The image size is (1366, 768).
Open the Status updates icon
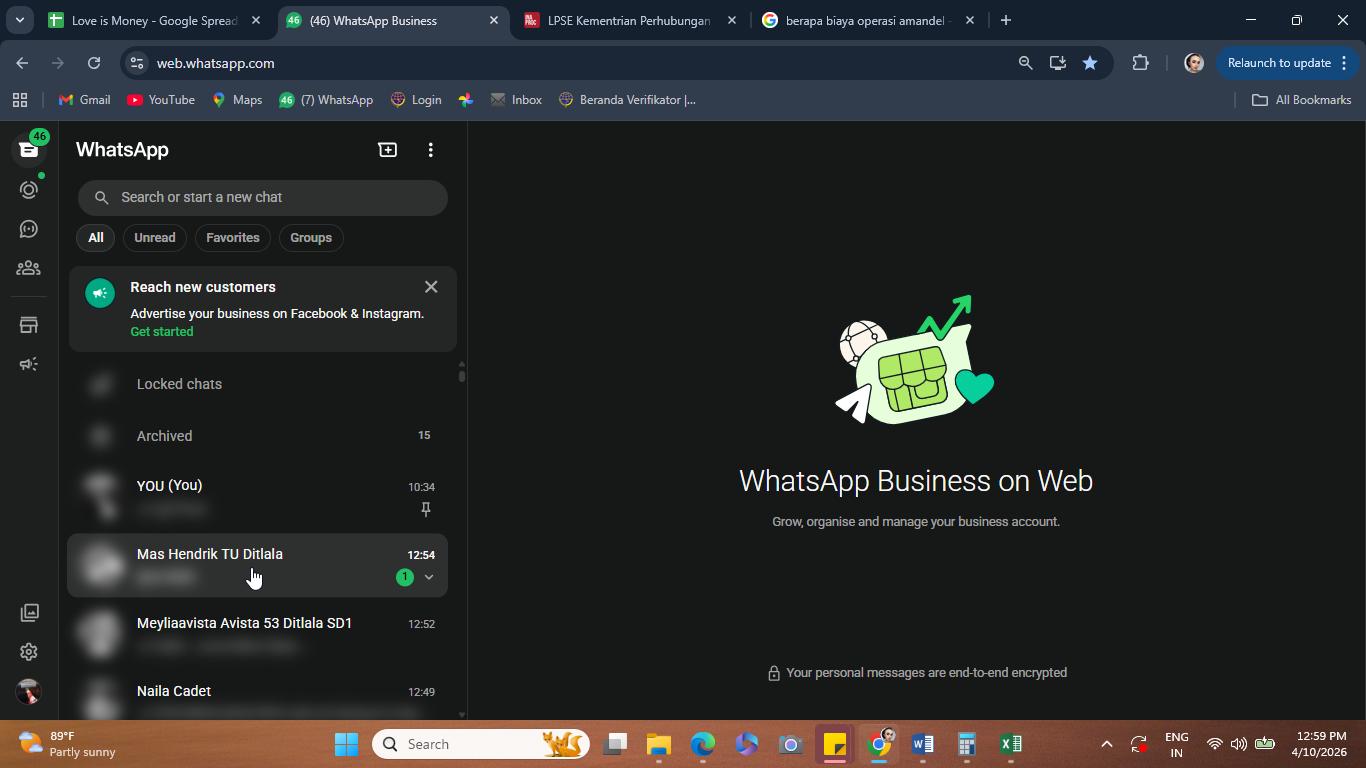(28, 190)
